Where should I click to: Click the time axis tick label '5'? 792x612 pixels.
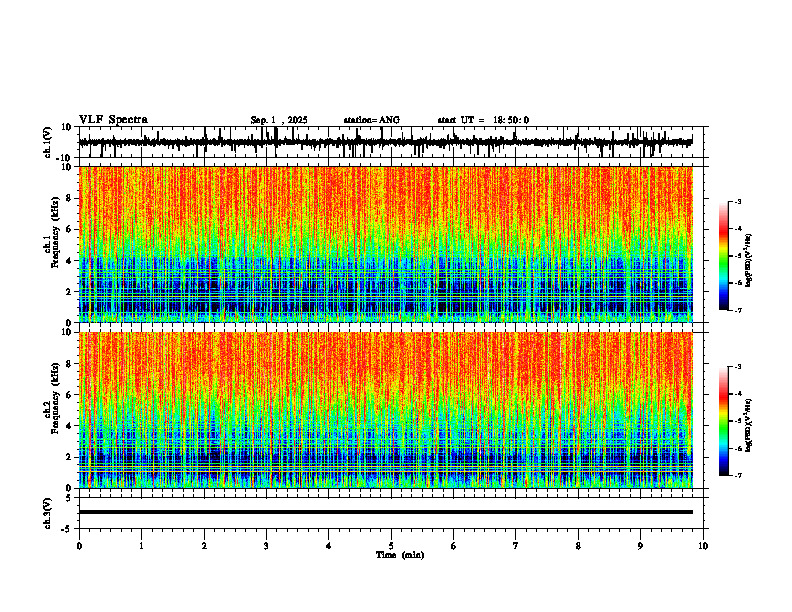click(x=391, y=546)
